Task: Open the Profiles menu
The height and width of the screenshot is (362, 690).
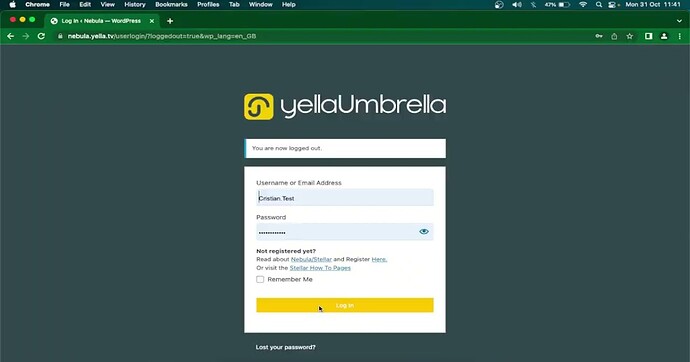Action: [208, 4]
